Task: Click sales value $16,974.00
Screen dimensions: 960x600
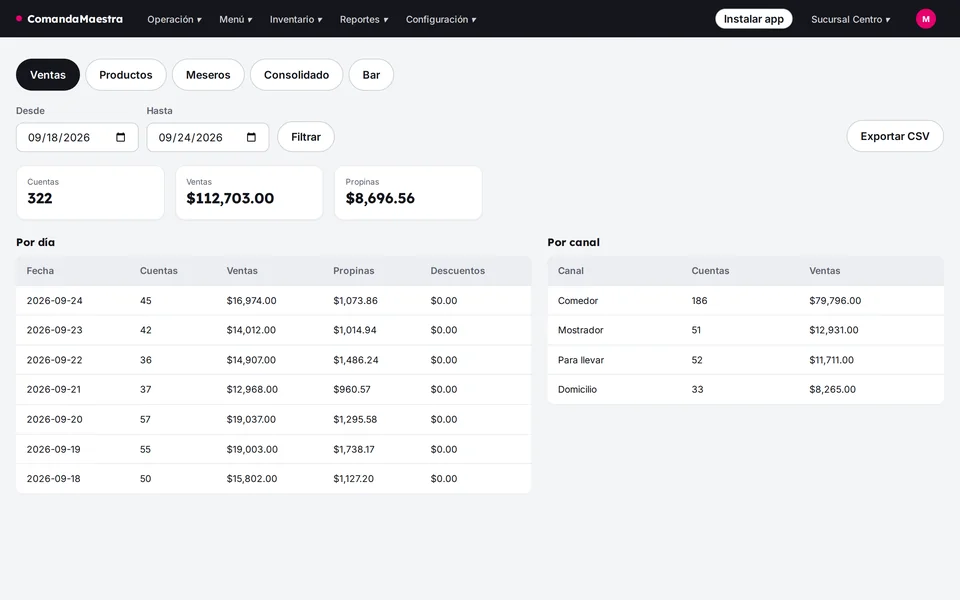Action: pyautogui.click(x=251, y=301)
